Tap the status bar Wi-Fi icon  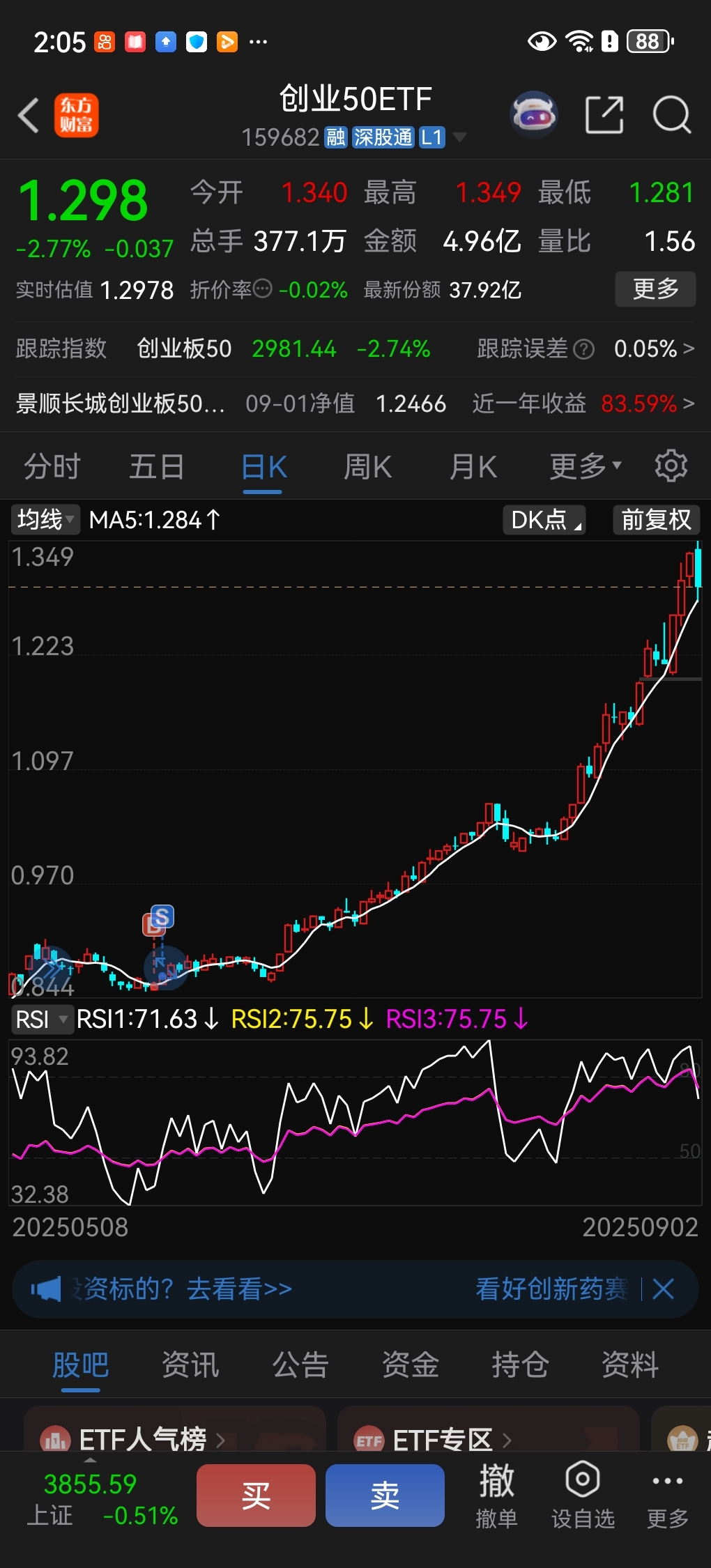579,42
